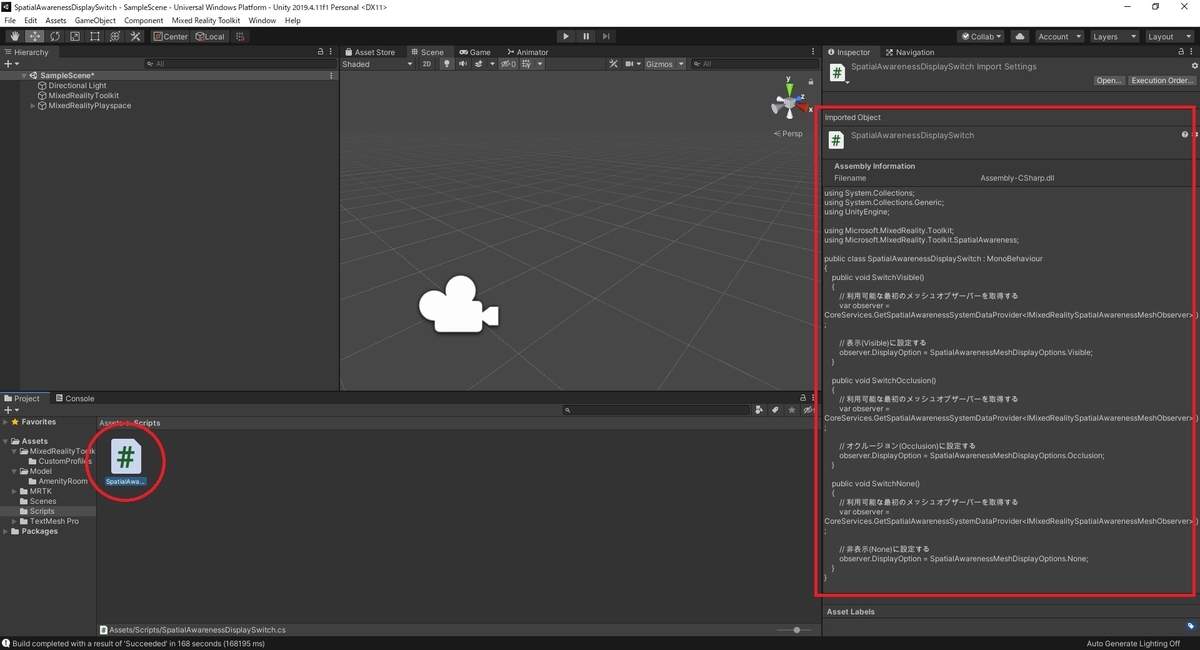Toggle scene effects layers icon
1200x650 pixels.
tap(480, 64)
